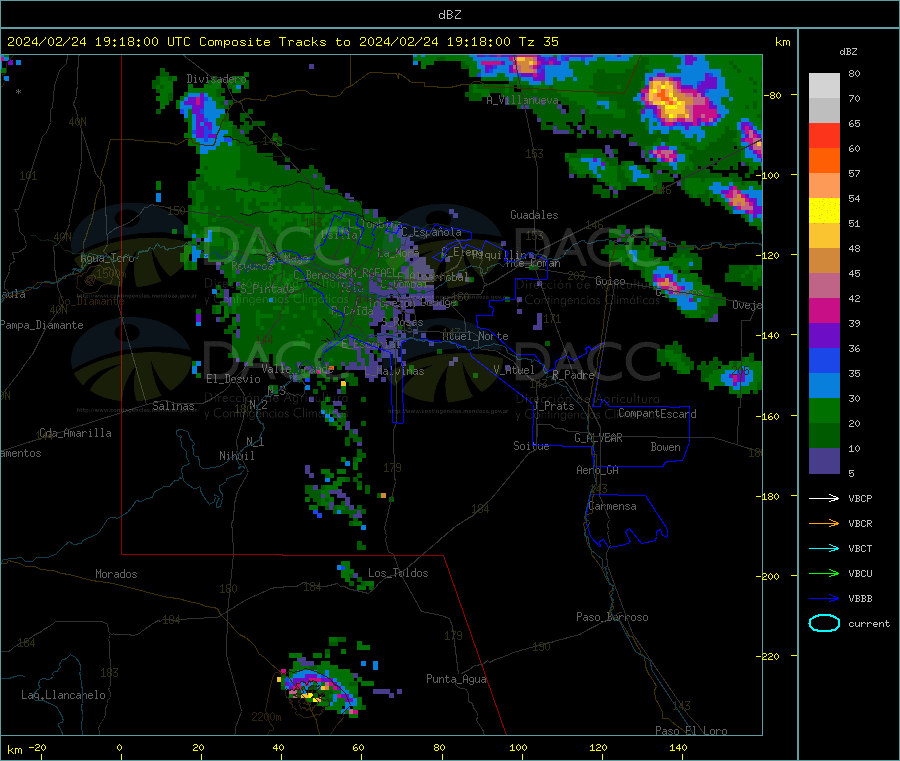Pick the light gray swatch below 80 dBZ

[824, 86]
